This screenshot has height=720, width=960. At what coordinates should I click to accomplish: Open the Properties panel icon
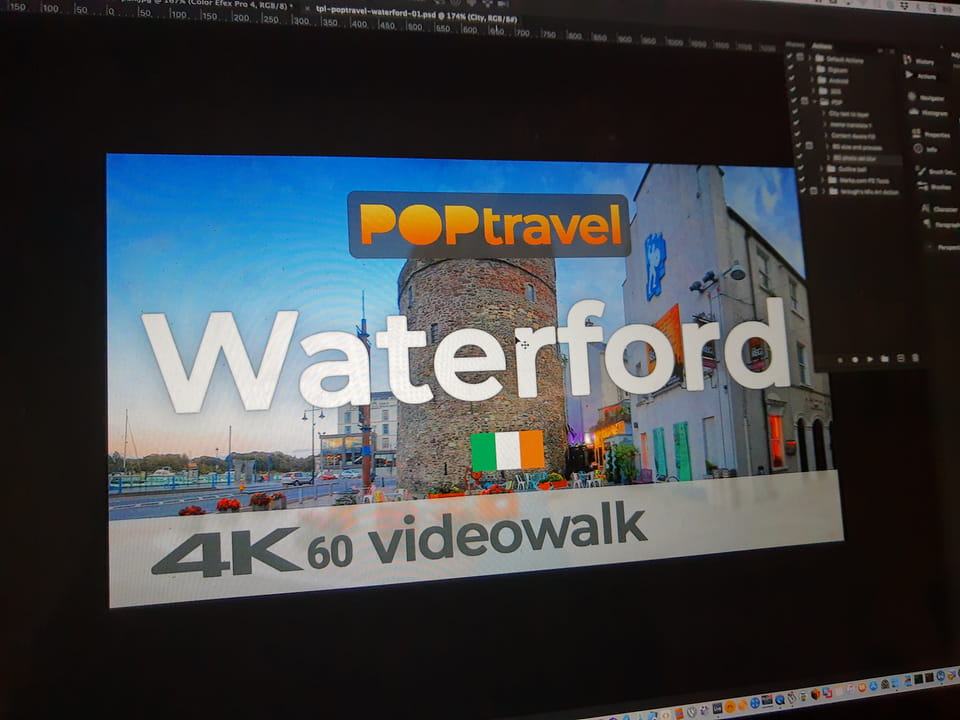point(916,134)
